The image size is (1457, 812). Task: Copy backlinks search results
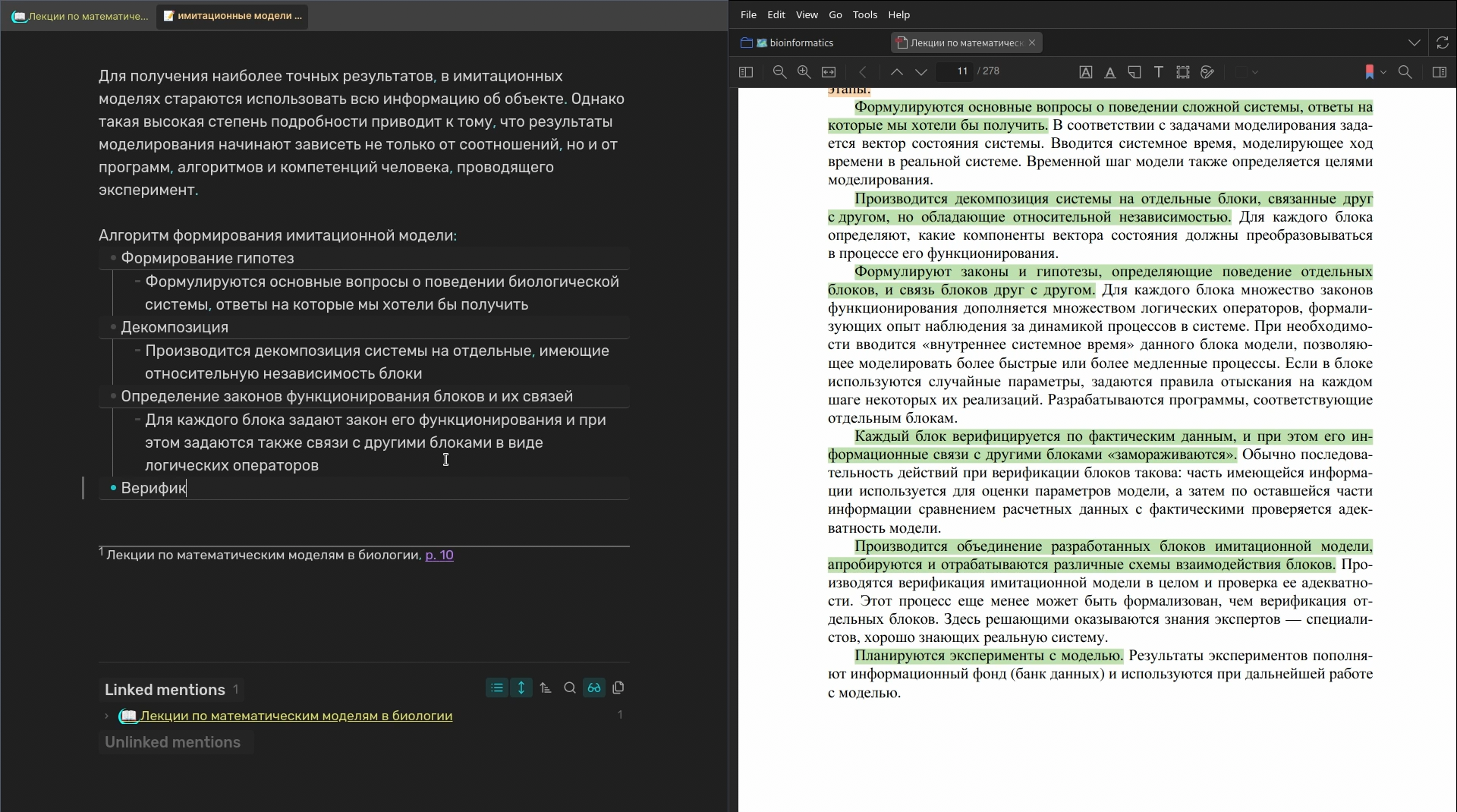(618, 688)
